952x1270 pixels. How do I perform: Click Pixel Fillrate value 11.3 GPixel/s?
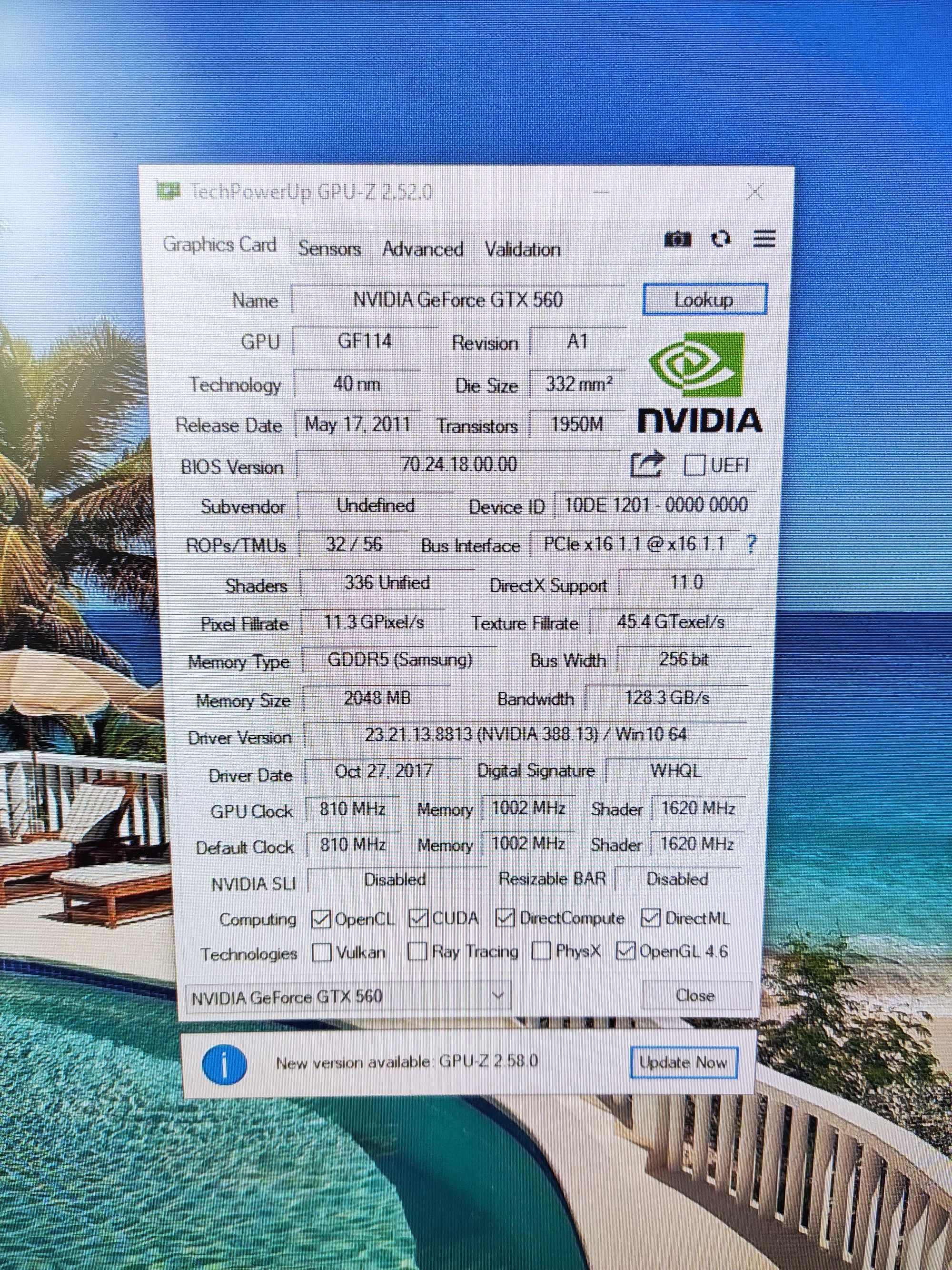tap(374, 622)
